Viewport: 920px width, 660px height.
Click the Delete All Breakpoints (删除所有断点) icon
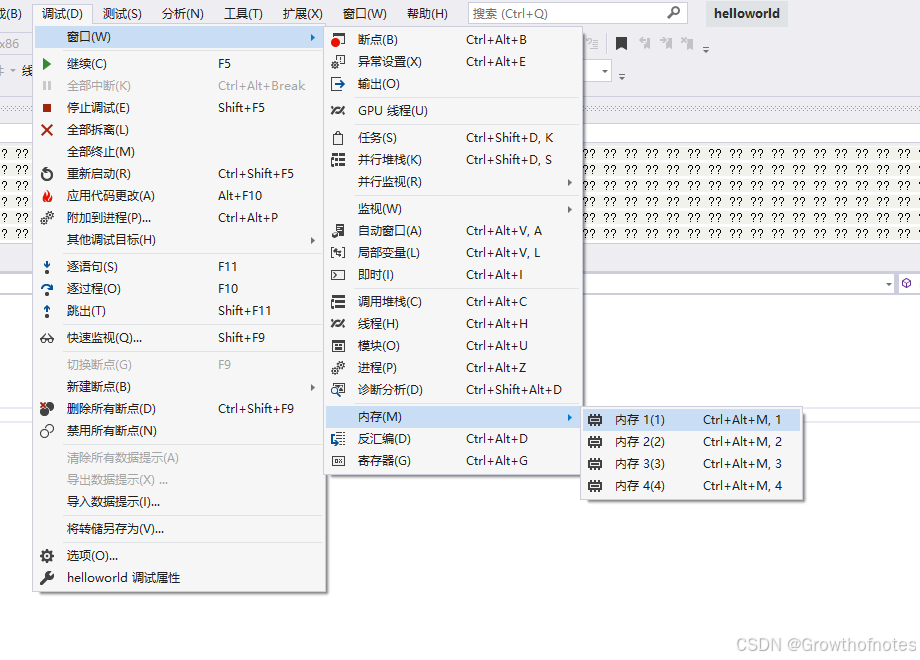(47, 409)
